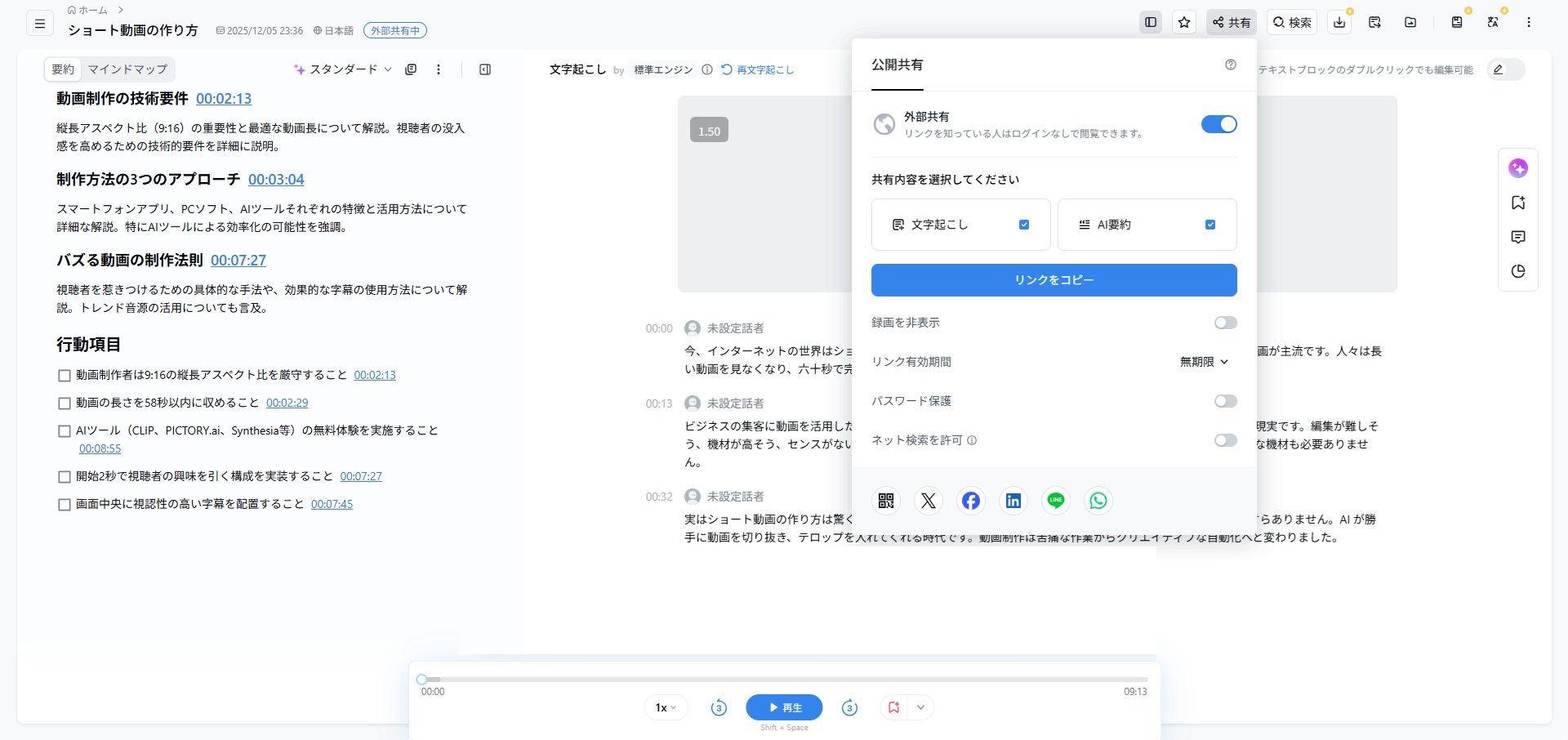
Task: Open the リンク有効期間 無期限 dropdown
Action: click(1204, 362)
